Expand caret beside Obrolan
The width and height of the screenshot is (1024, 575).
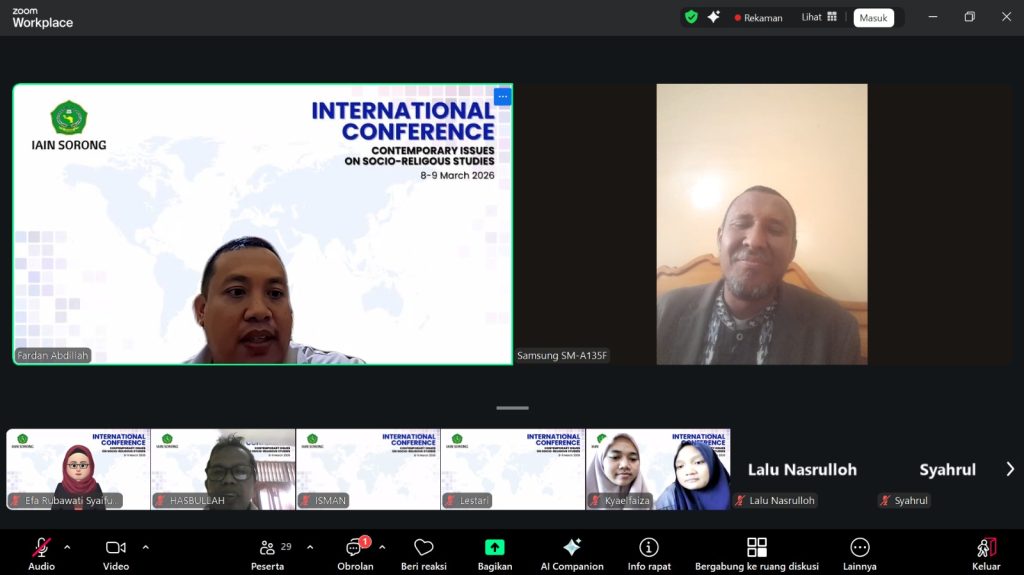click(382, 548)
